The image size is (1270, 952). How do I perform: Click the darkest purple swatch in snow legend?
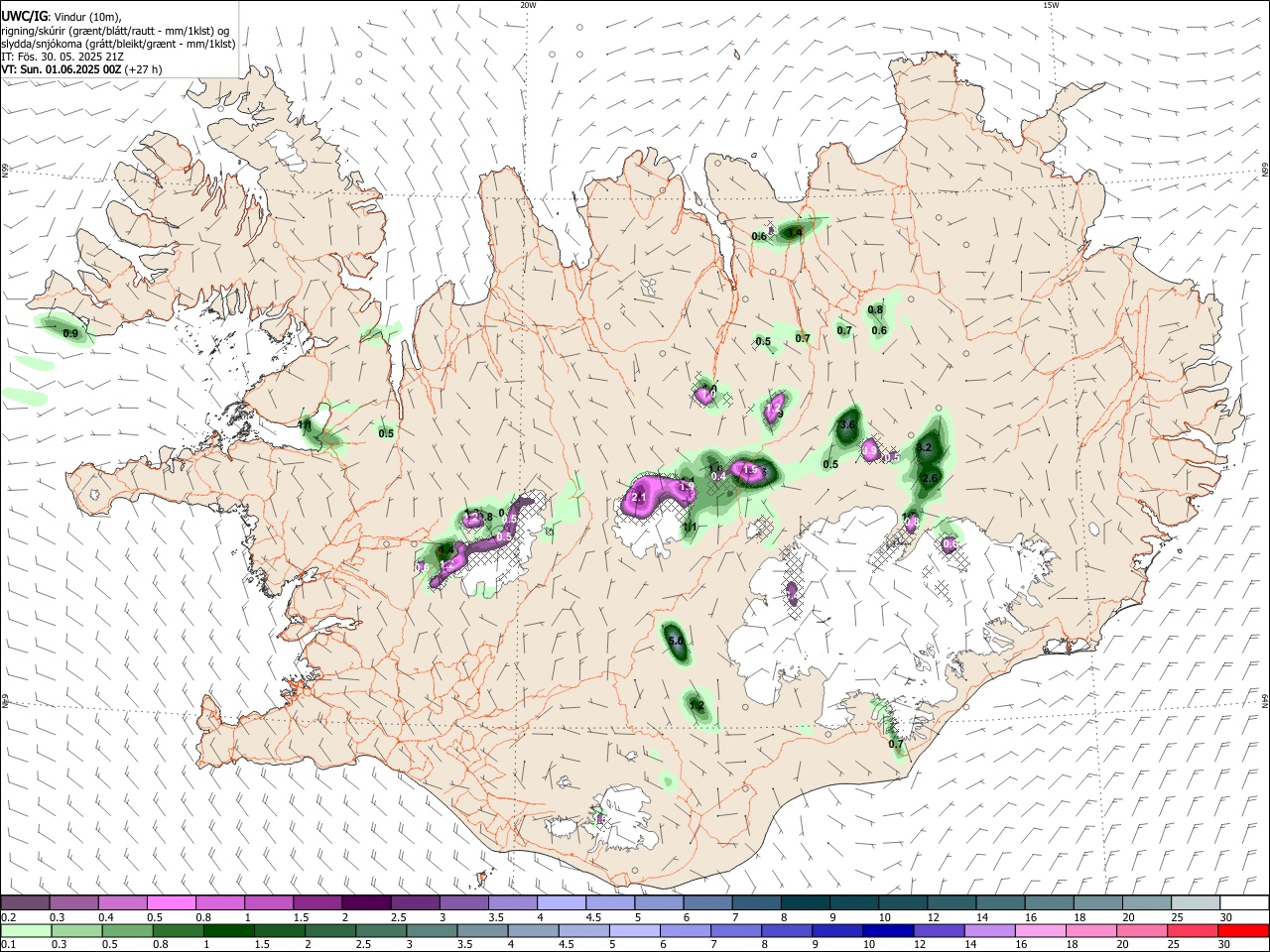366,903
